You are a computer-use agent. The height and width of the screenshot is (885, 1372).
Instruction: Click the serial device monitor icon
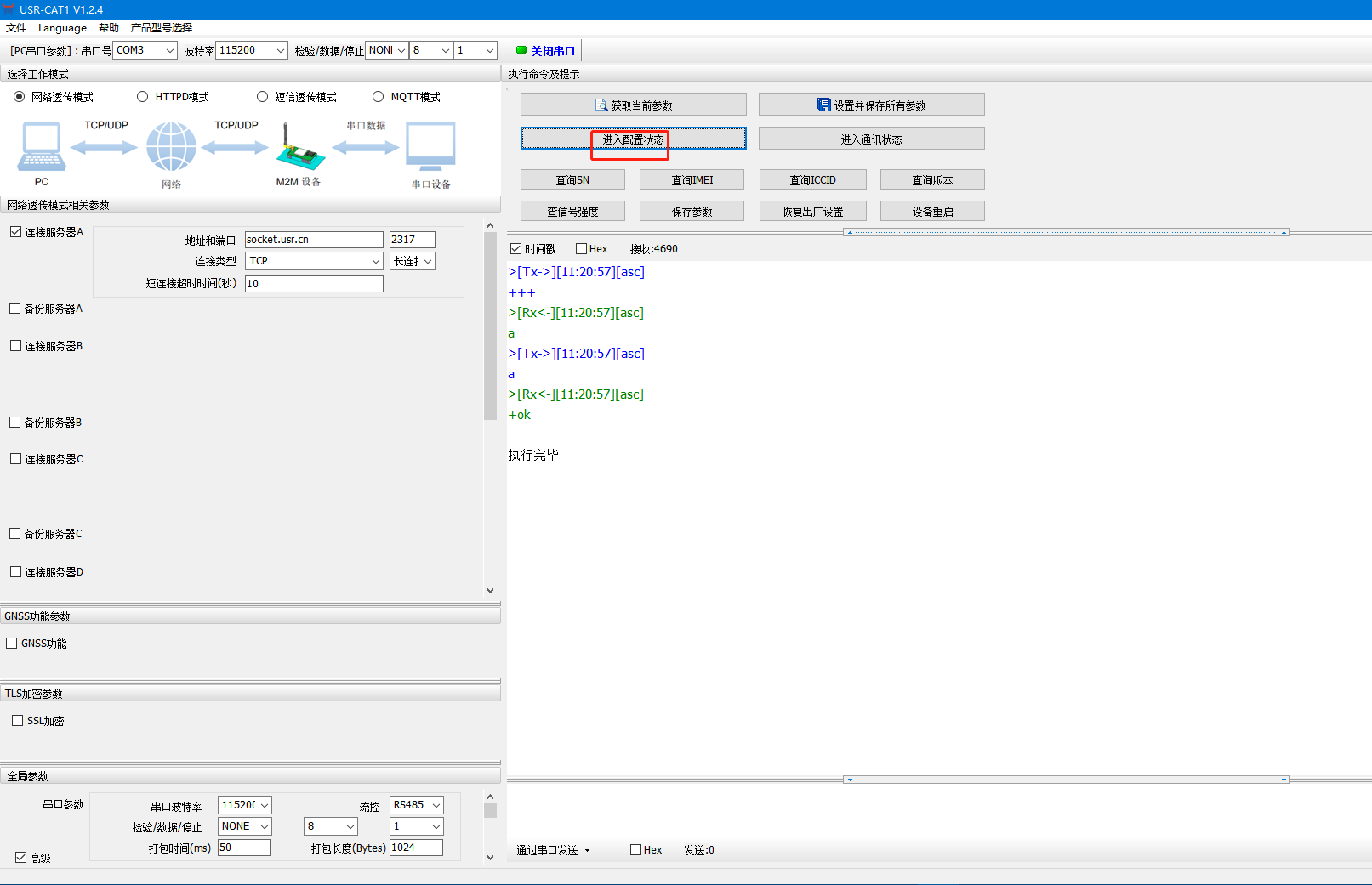point(430,146)
